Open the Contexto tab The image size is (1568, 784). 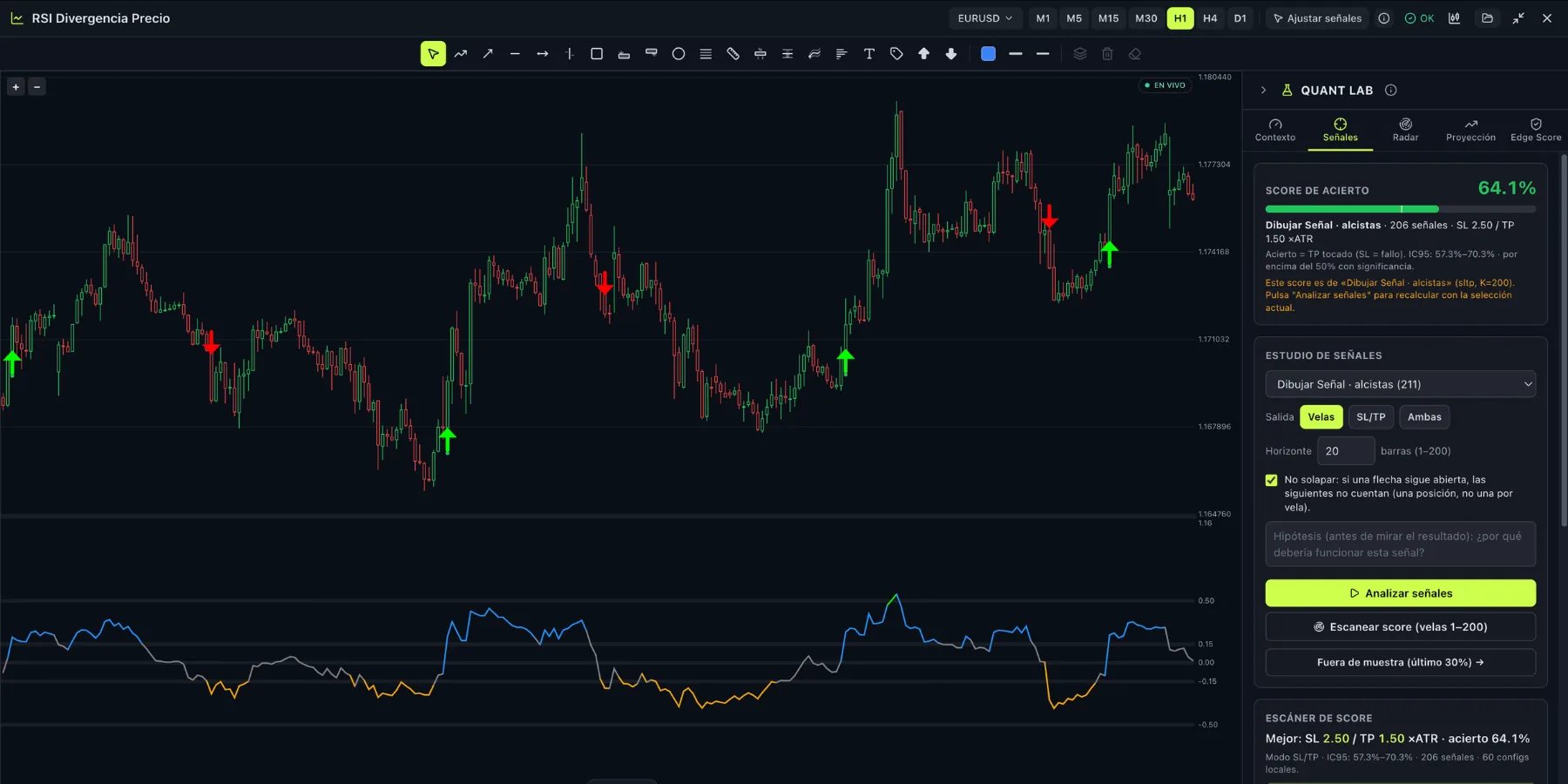[1275, 131]
